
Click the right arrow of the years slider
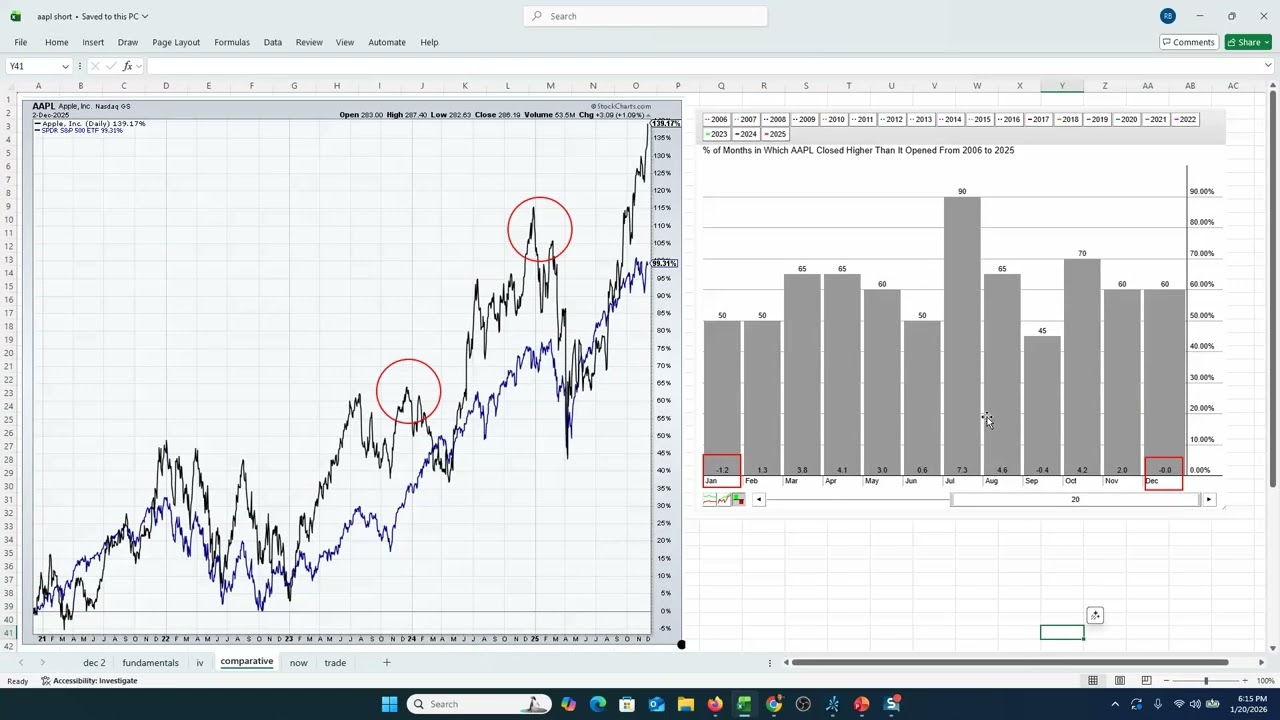pyautogui.click(x=1208, y=500)
